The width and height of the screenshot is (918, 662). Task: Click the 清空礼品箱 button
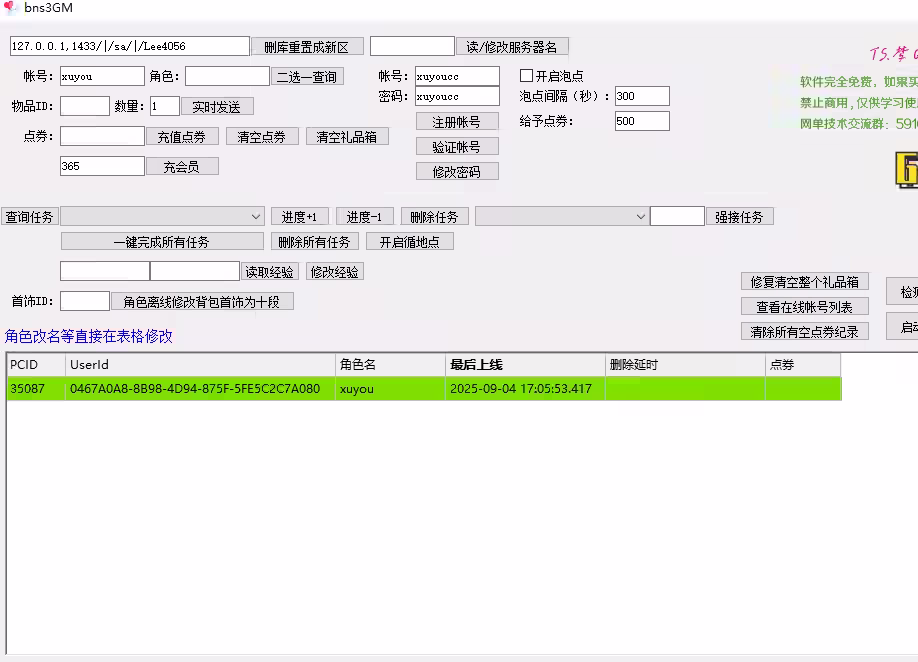[x=346, y=137]
